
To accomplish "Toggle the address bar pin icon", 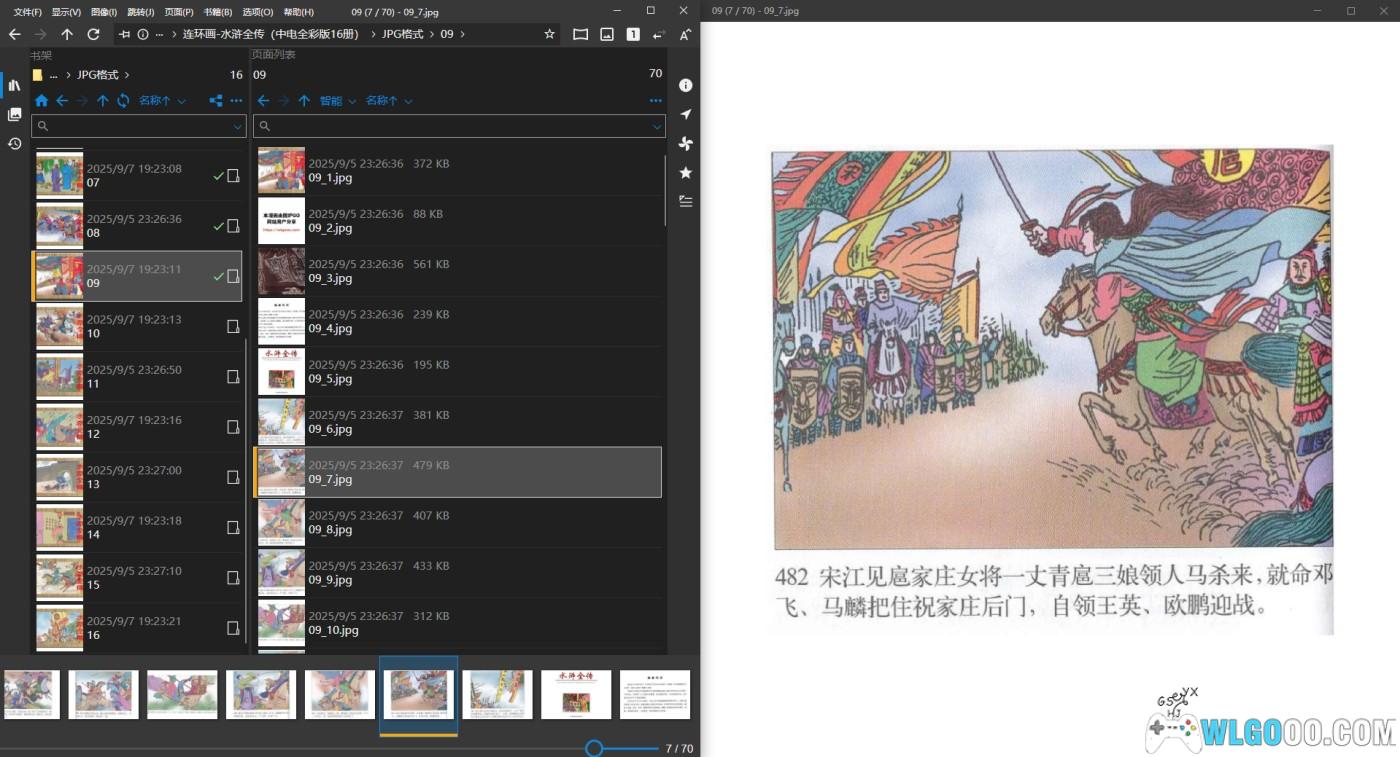I will point(124,34).
